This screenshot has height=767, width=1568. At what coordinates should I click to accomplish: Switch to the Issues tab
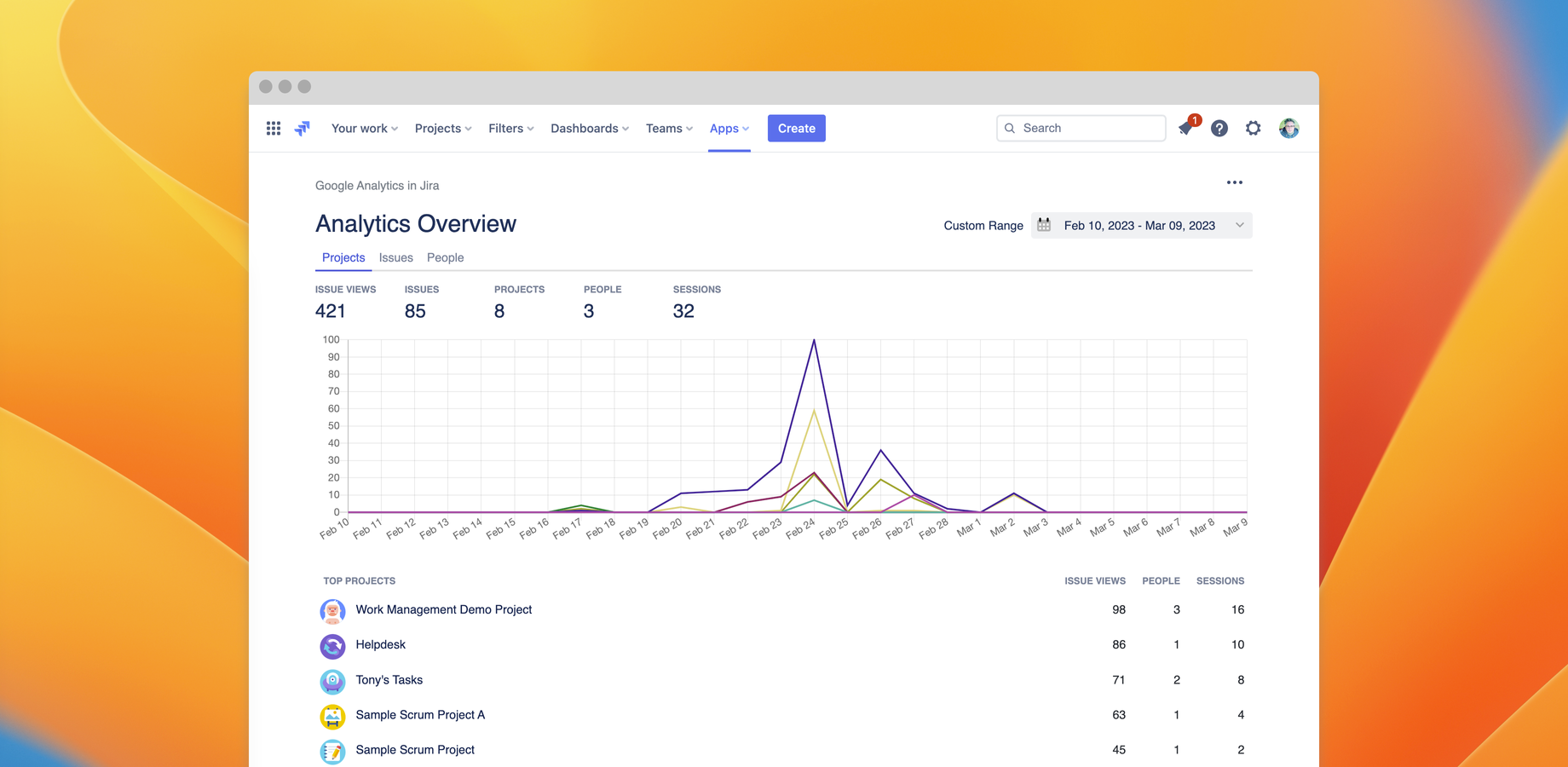[x=396, y=257]
